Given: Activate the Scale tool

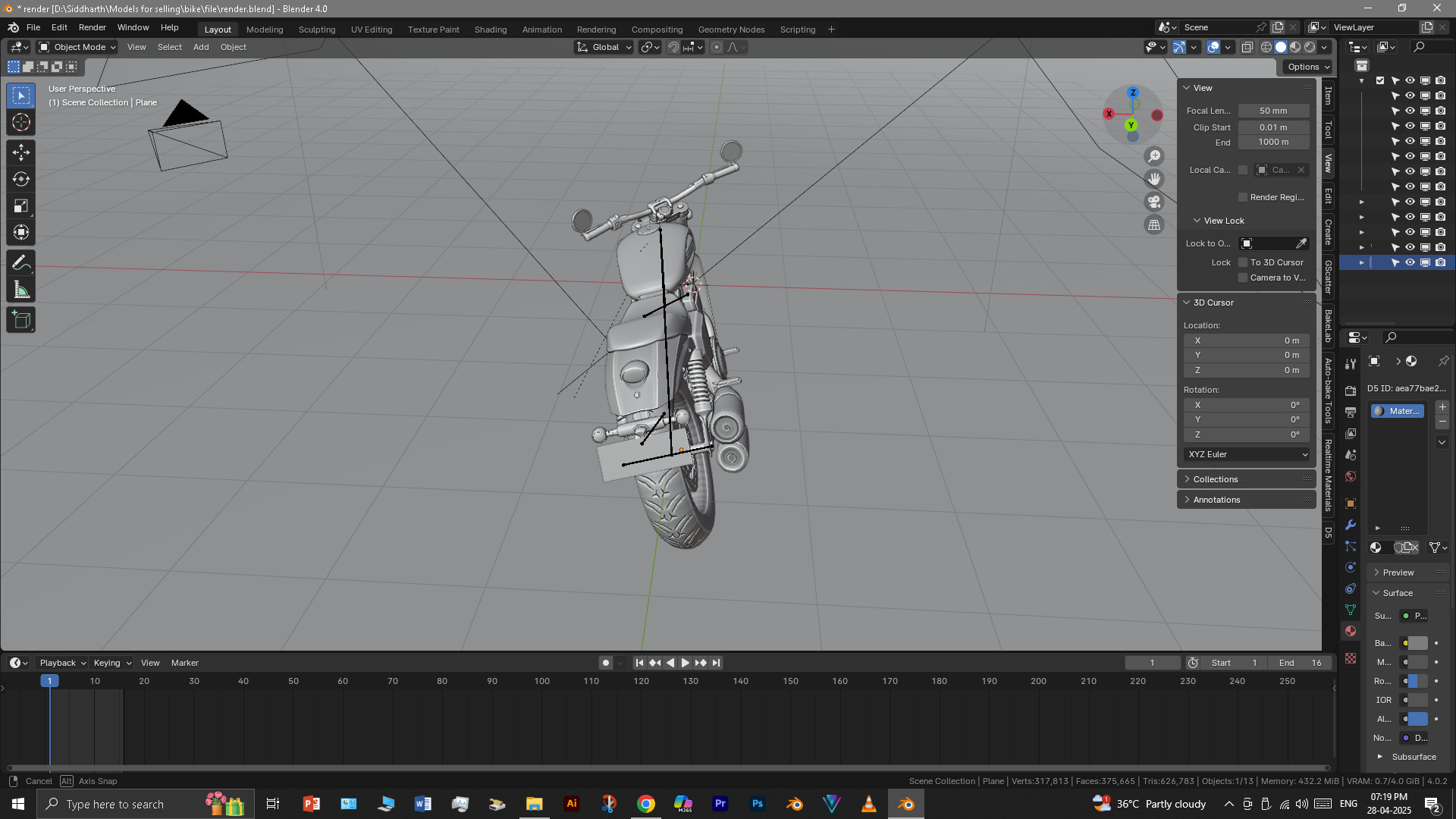Looking at the screenshot, I should pos(21,206).
